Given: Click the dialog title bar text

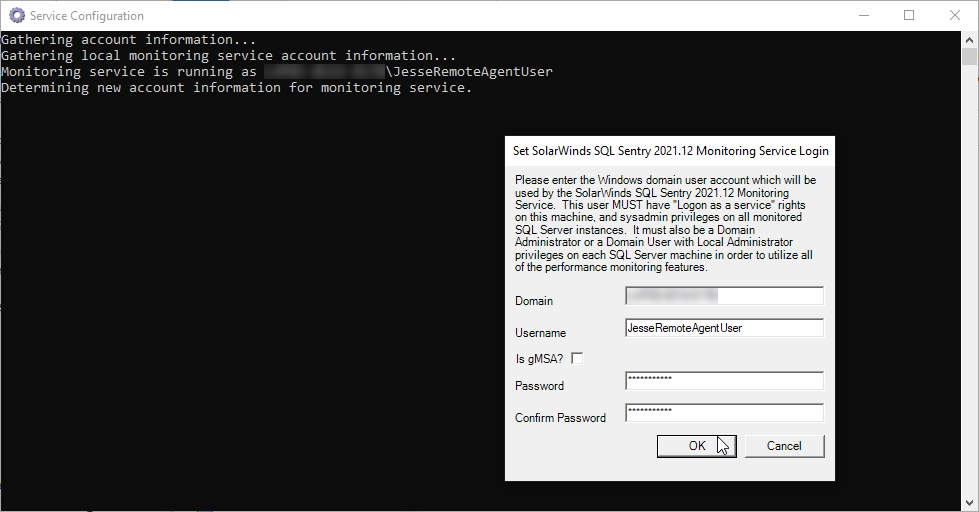Looking at the screenshot, I should [x=671, y=150].
